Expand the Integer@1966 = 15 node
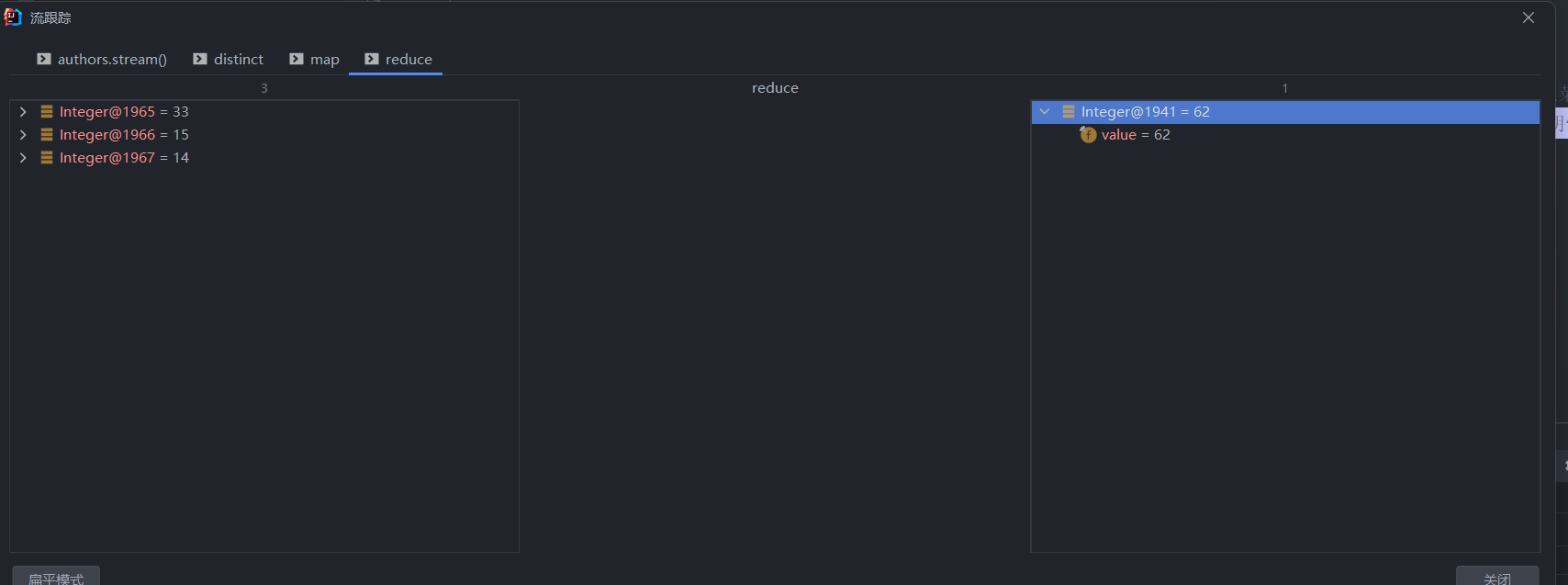Screen dimensions: 1568x585 coord(23,135)
